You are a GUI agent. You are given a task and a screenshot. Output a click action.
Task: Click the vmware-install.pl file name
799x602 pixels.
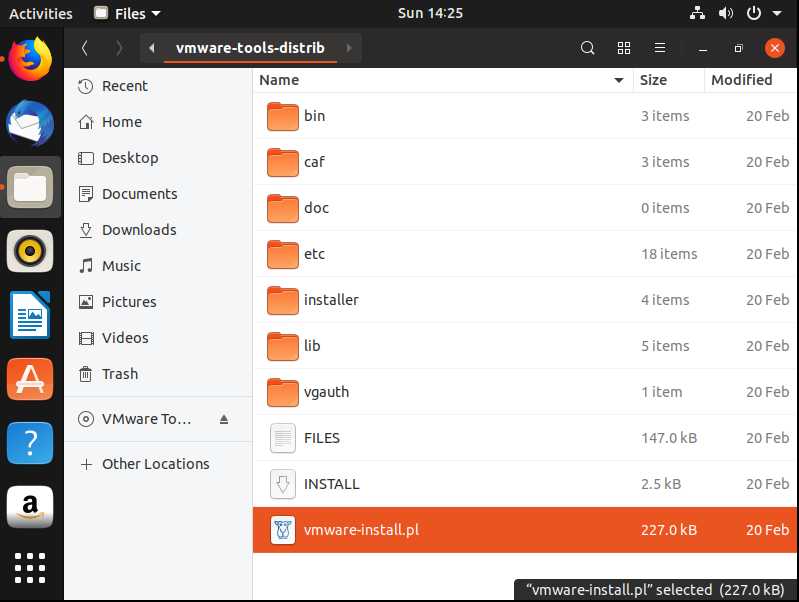[x=361, y=530]
